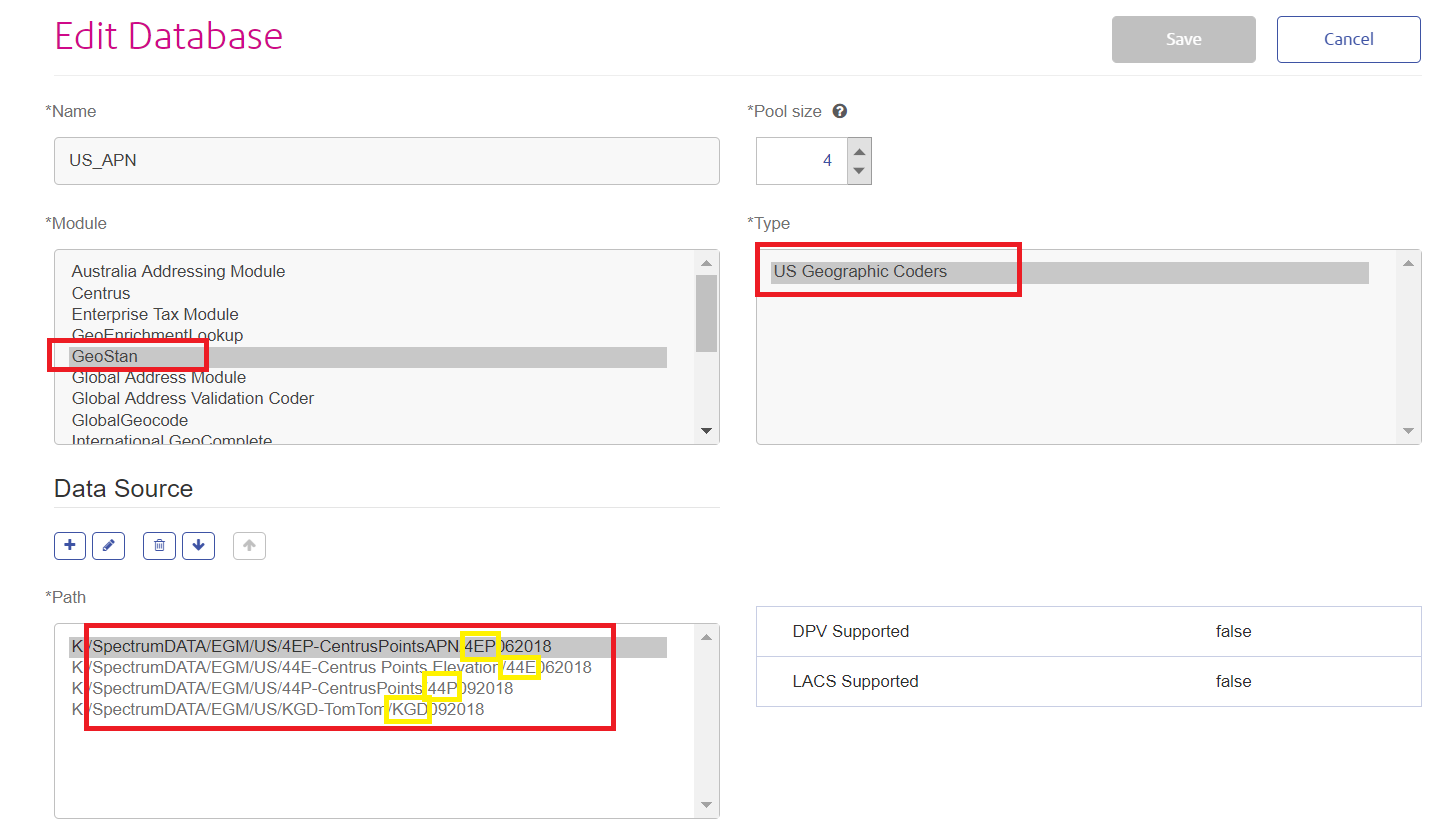The width and height of the screenshot is (1444, 832).
Task: Click the Module list scrollbar down arrow
Action: pyautogui.click(x=706, y=430)
